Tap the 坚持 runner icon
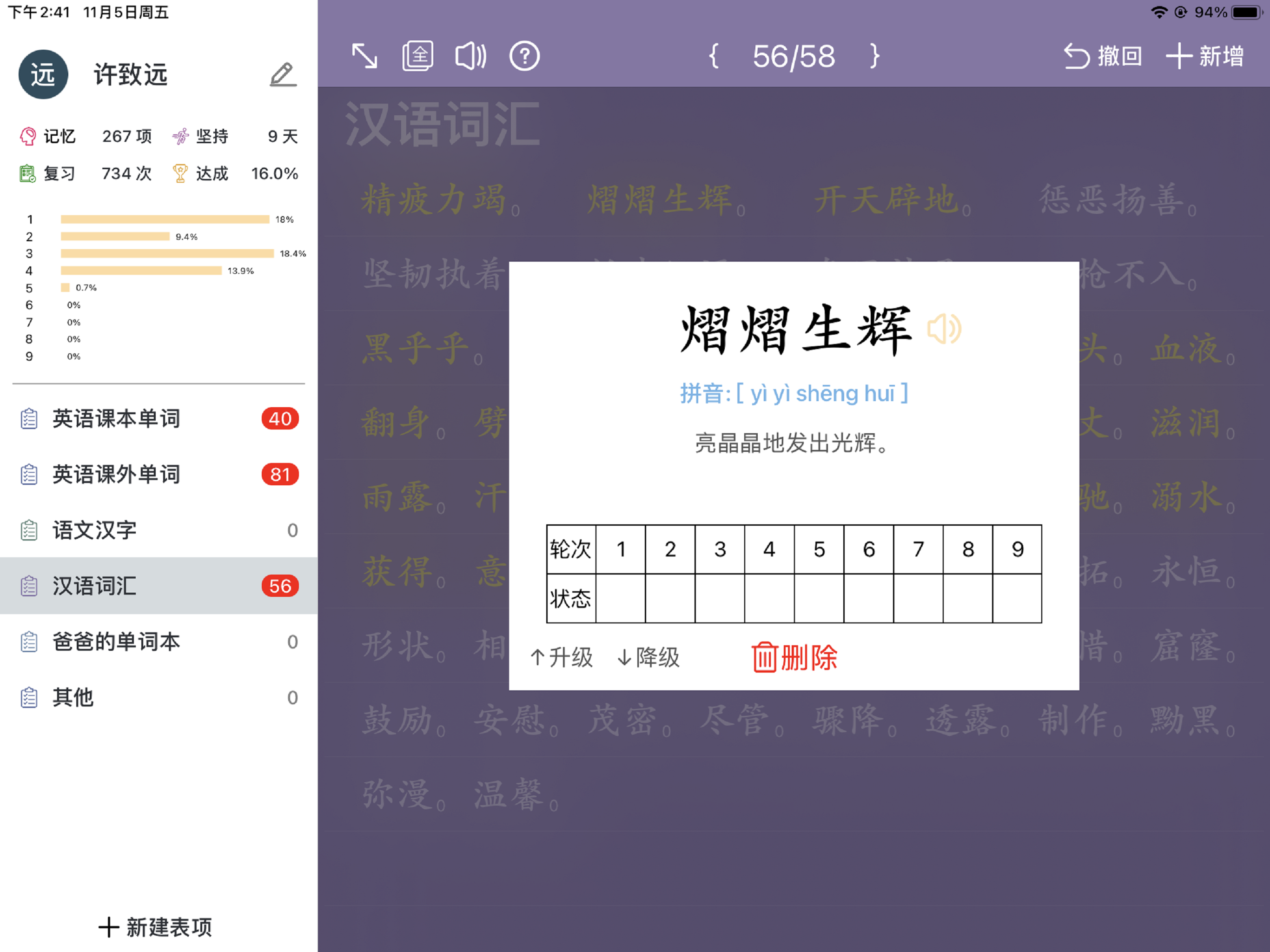The image size is (1270, 952). (180, 136)
